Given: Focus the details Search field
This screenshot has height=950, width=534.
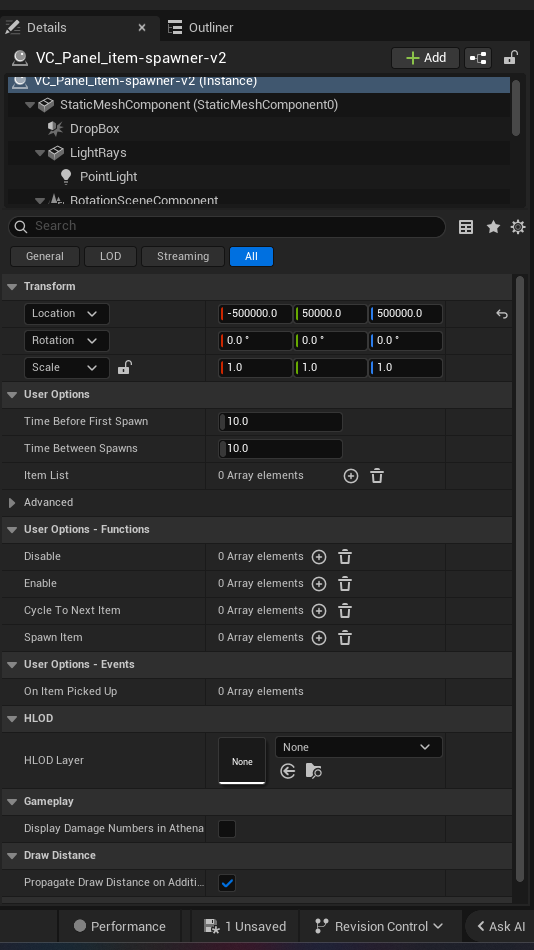Looking at the screenshot, I should [227, 227].
